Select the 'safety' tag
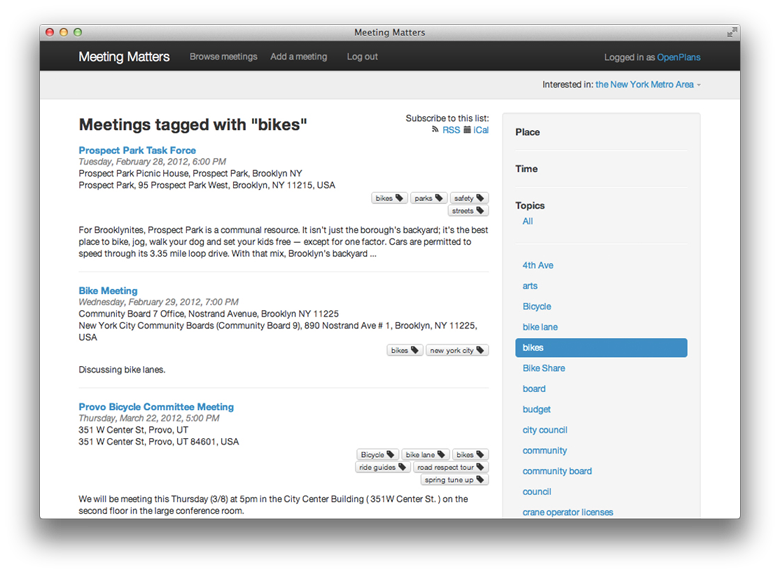This screenshot has height=574, width=780. [x=469, y=198]
